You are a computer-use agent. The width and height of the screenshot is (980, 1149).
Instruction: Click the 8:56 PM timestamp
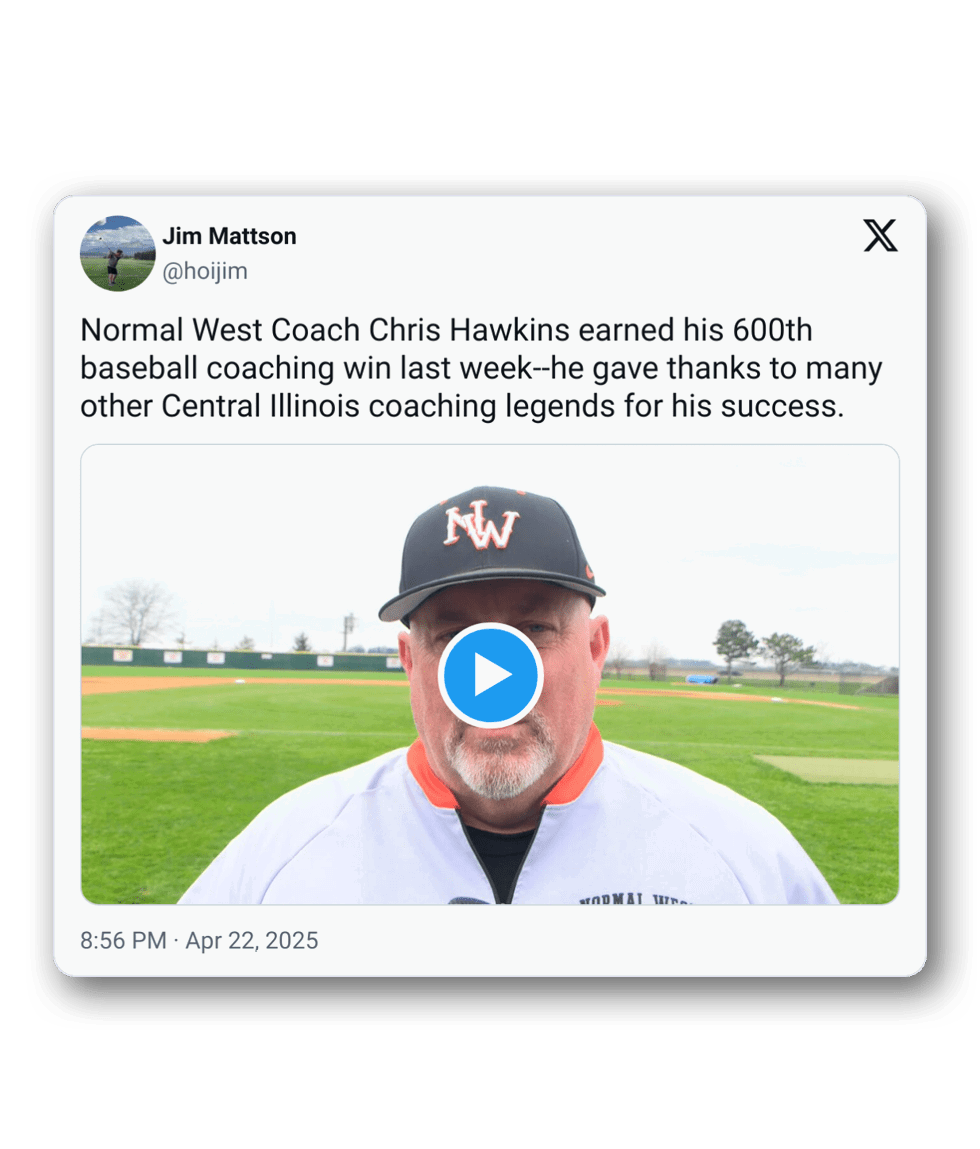123,940
